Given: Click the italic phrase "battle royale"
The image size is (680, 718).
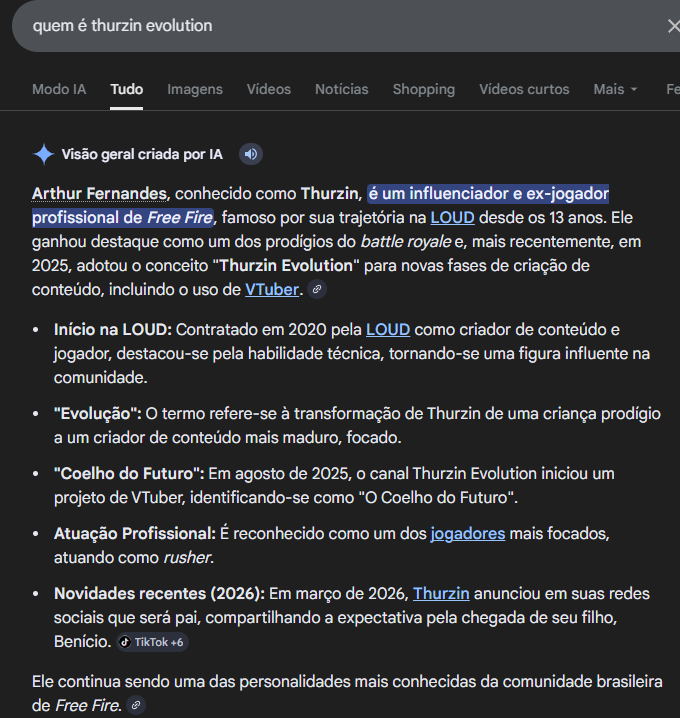Looking at the screenshot, I should tap(406, 242).
